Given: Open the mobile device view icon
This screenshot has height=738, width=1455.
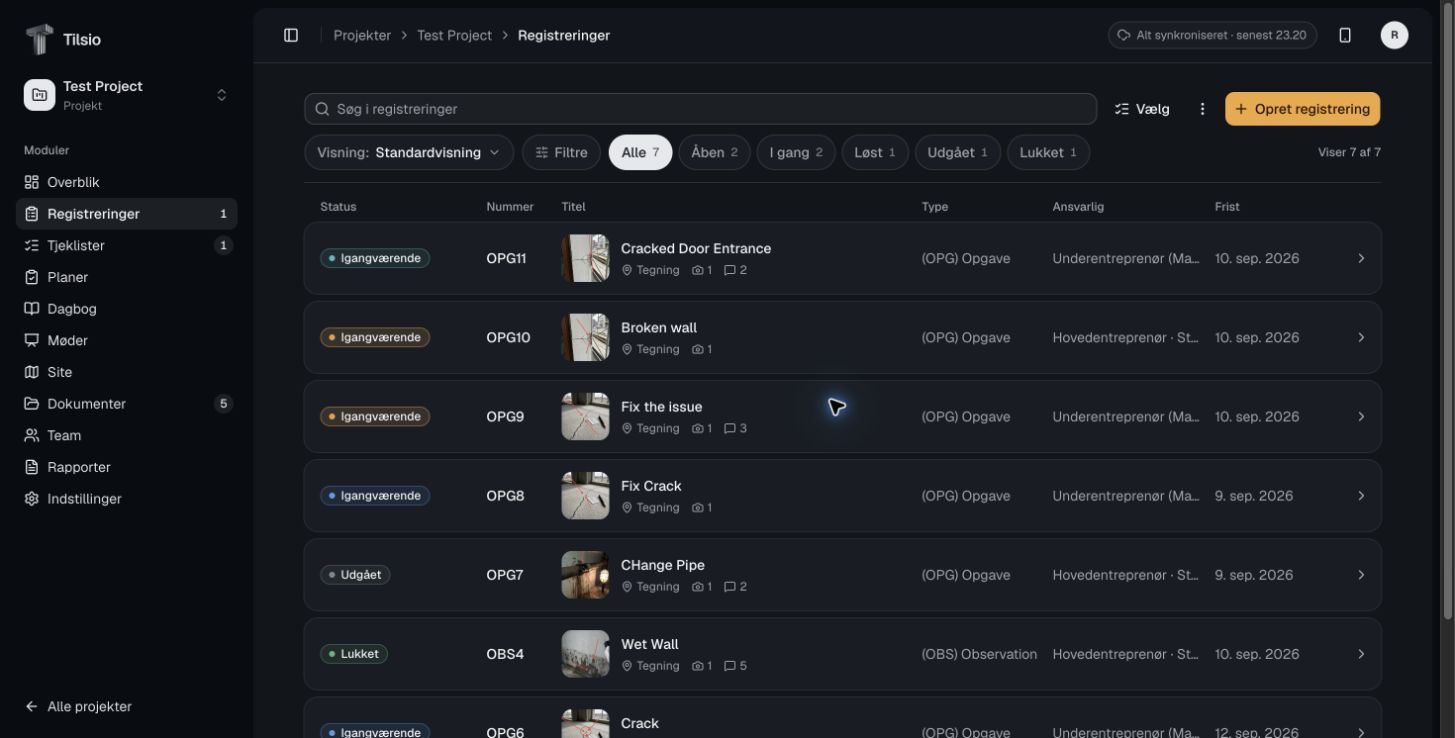Looking at the screenshot, I should (1345, 35).
